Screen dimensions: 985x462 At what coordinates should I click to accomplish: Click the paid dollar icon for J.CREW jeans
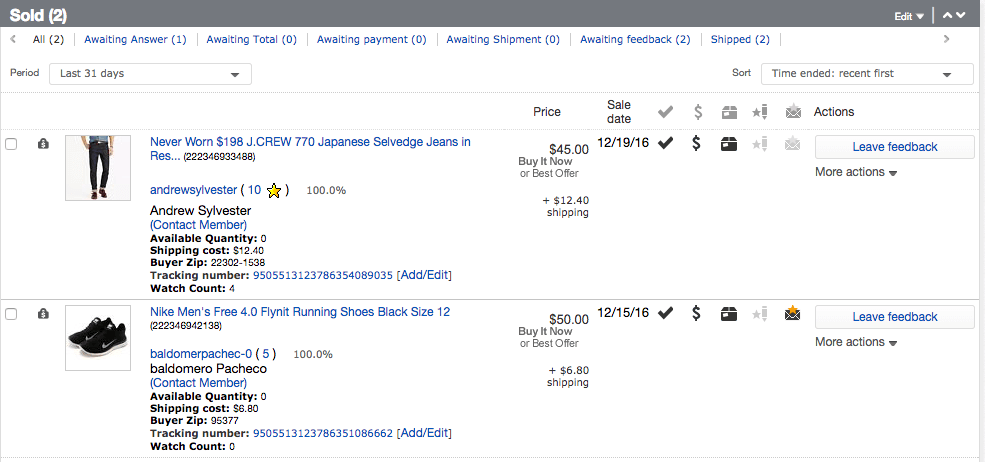pos(697,143)
